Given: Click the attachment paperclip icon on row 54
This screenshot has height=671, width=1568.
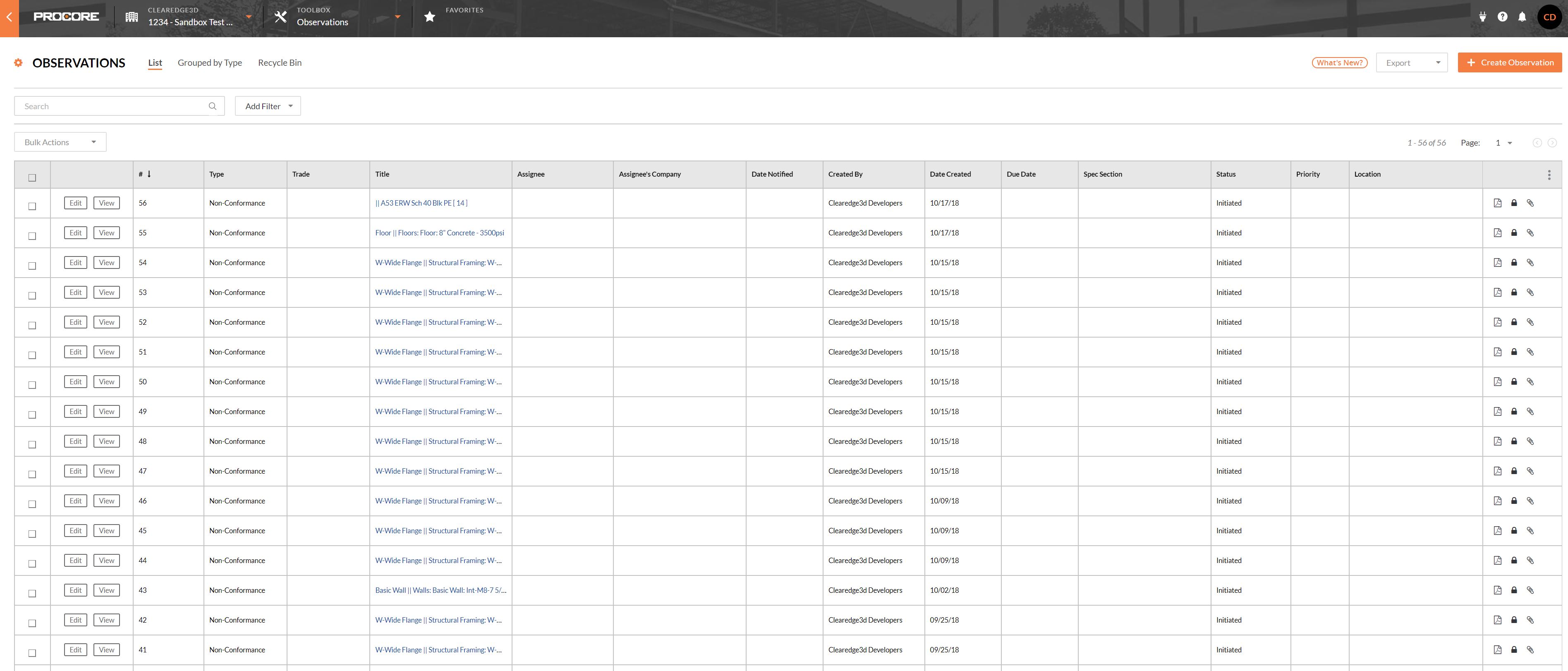Looking at the screenshot, I should coord(1530,262).
